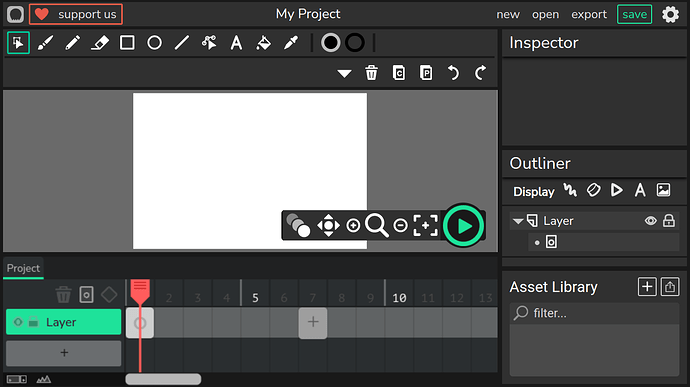690x387 pixels.
Task: Select the Rectangle tool
Action: (127, 43)
